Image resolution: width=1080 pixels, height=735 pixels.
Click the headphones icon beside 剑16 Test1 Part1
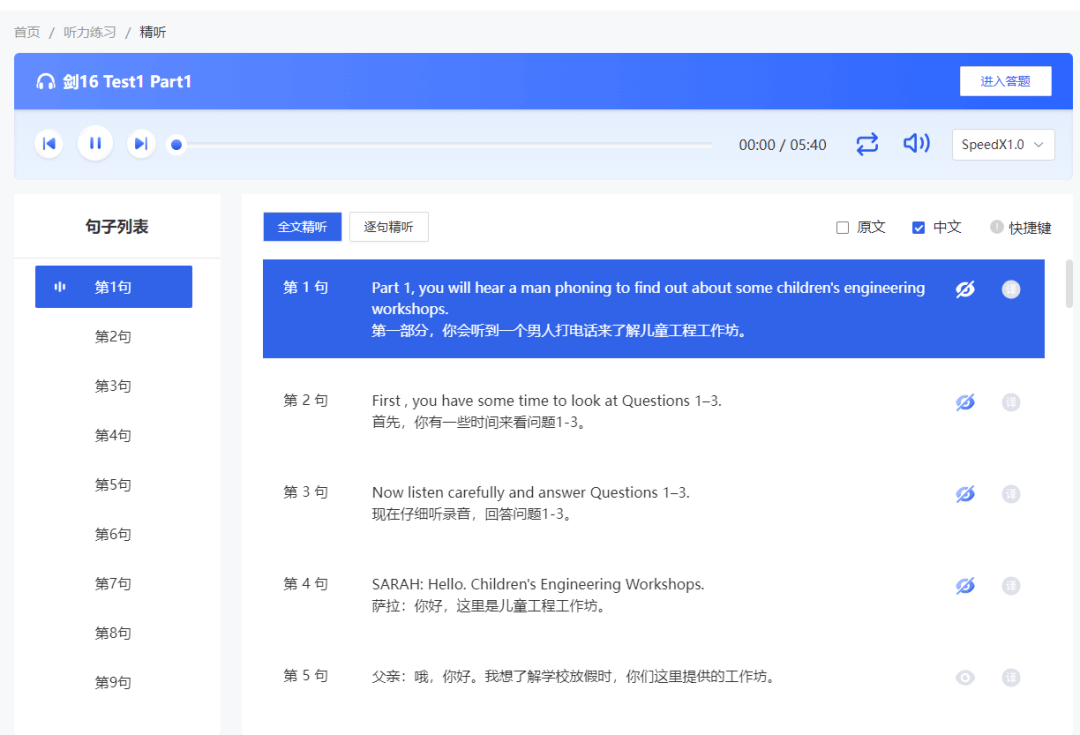(45, 82)
